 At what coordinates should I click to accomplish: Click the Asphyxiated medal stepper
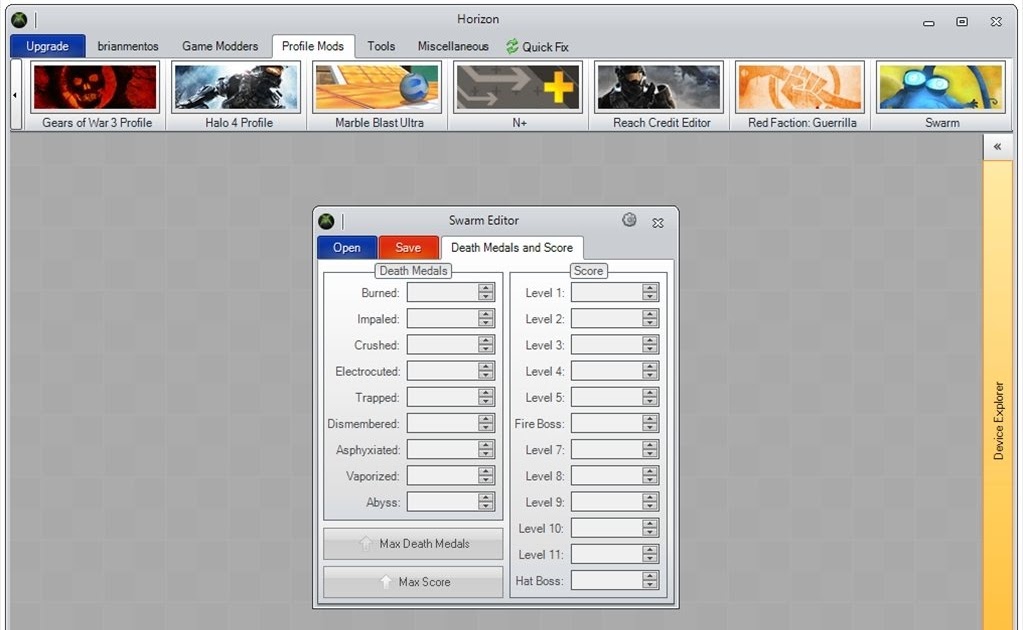coord(486,449)
